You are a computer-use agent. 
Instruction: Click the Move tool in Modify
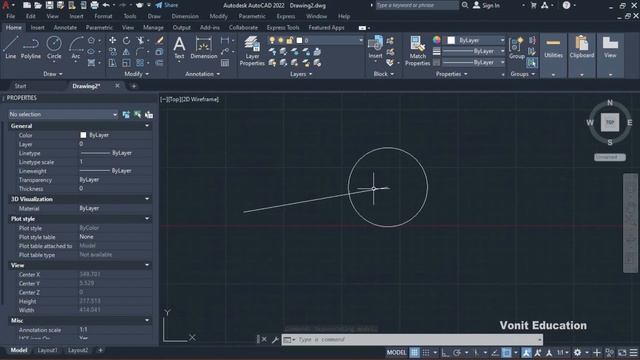click(x=112, y=40)
